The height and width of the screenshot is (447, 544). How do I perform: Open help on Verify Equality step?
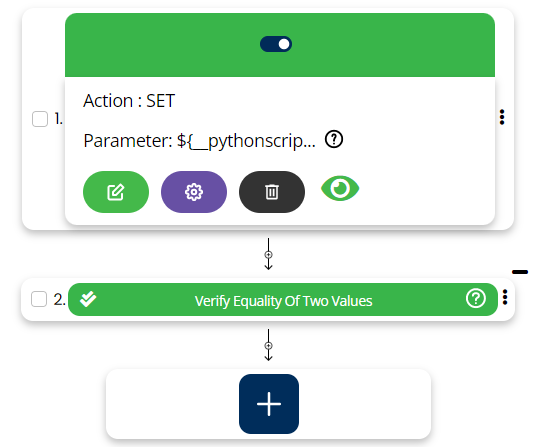pyautogui.click(x=476, y=298)
